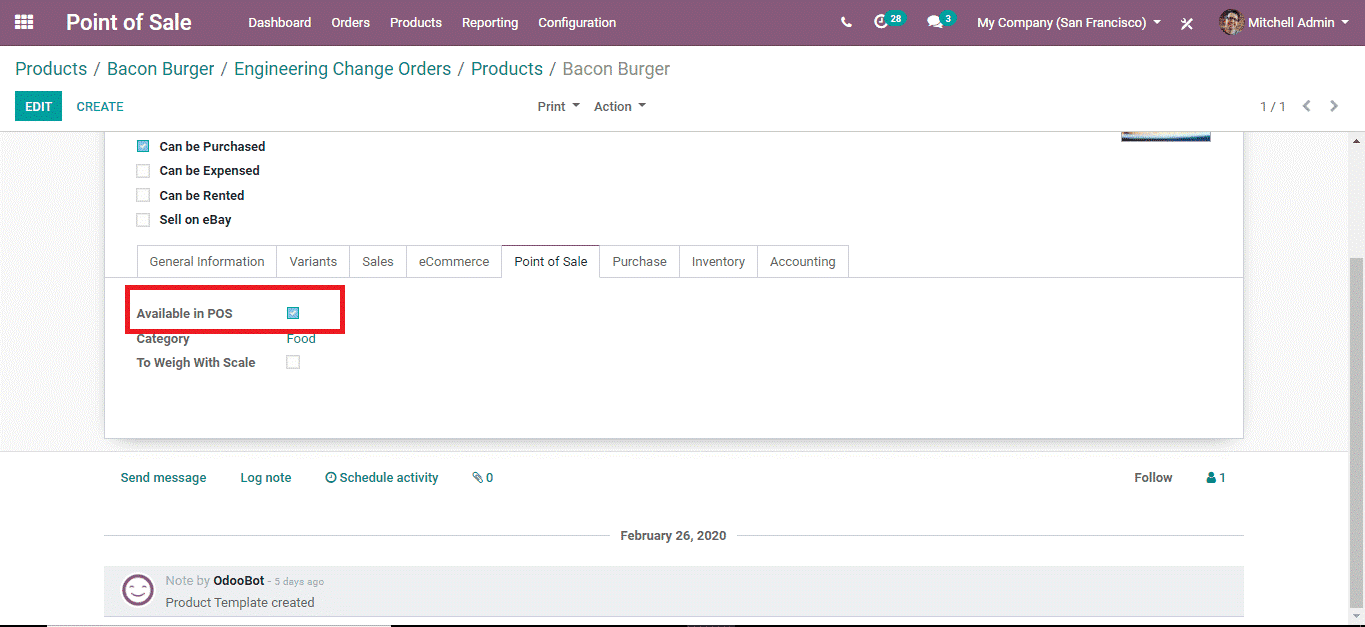This screenshot has height=627, width=1365.
Task: Expand the Action dropdown
Action: (x=620, y=106)
